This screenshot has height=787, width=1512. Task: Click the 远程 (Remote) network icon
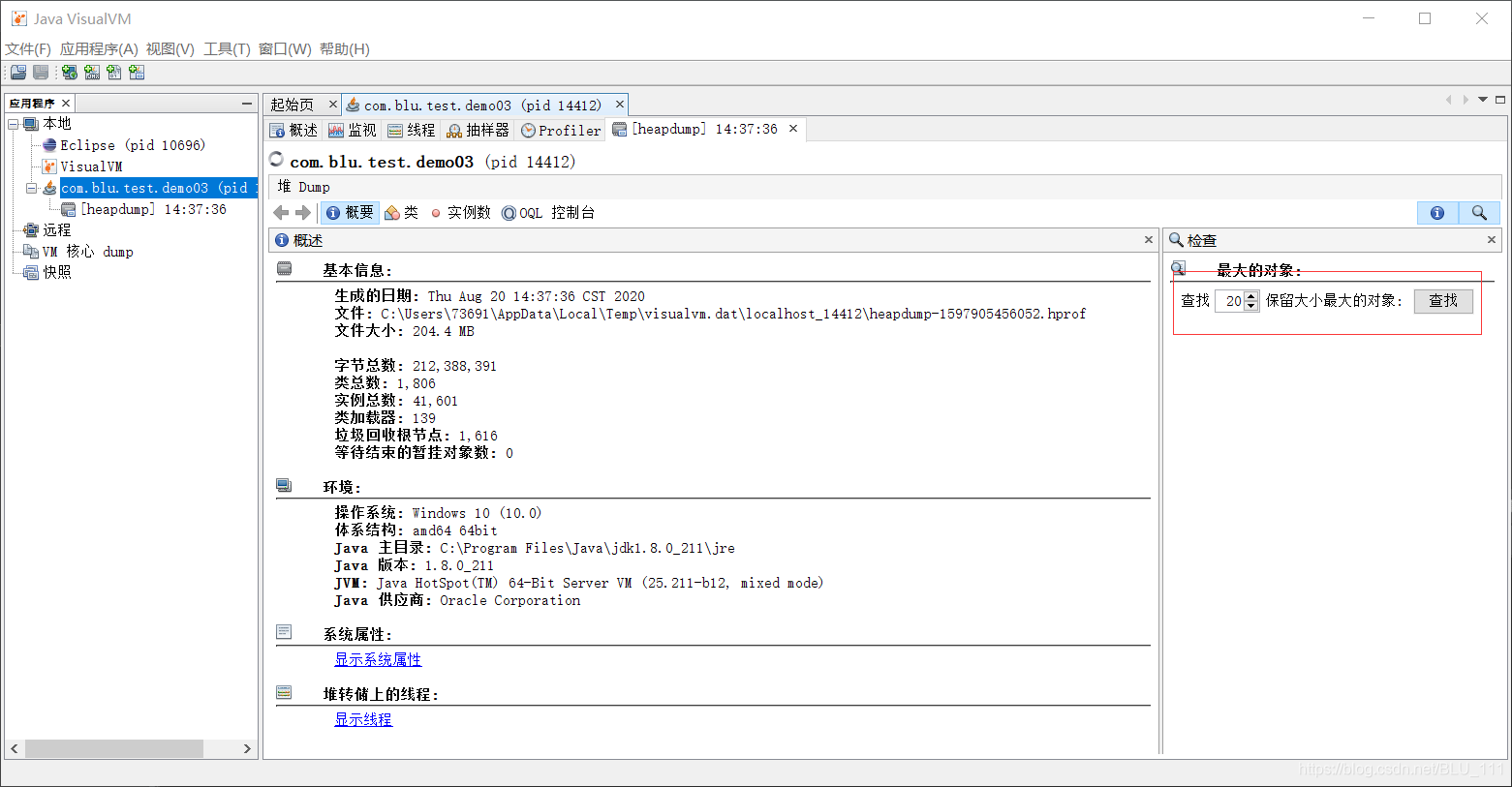(x=31, y=230)
